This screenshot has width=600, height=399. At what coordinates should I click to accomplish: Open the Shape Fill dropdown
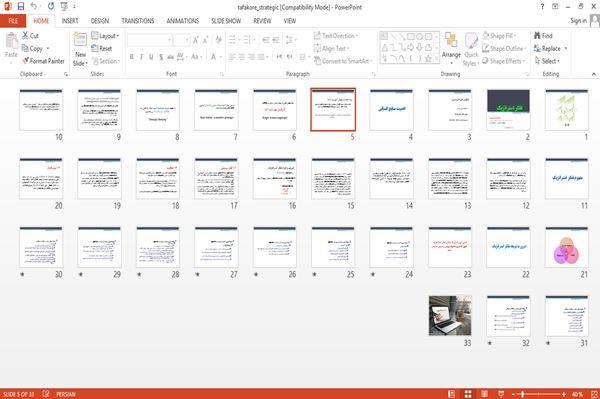499,36
